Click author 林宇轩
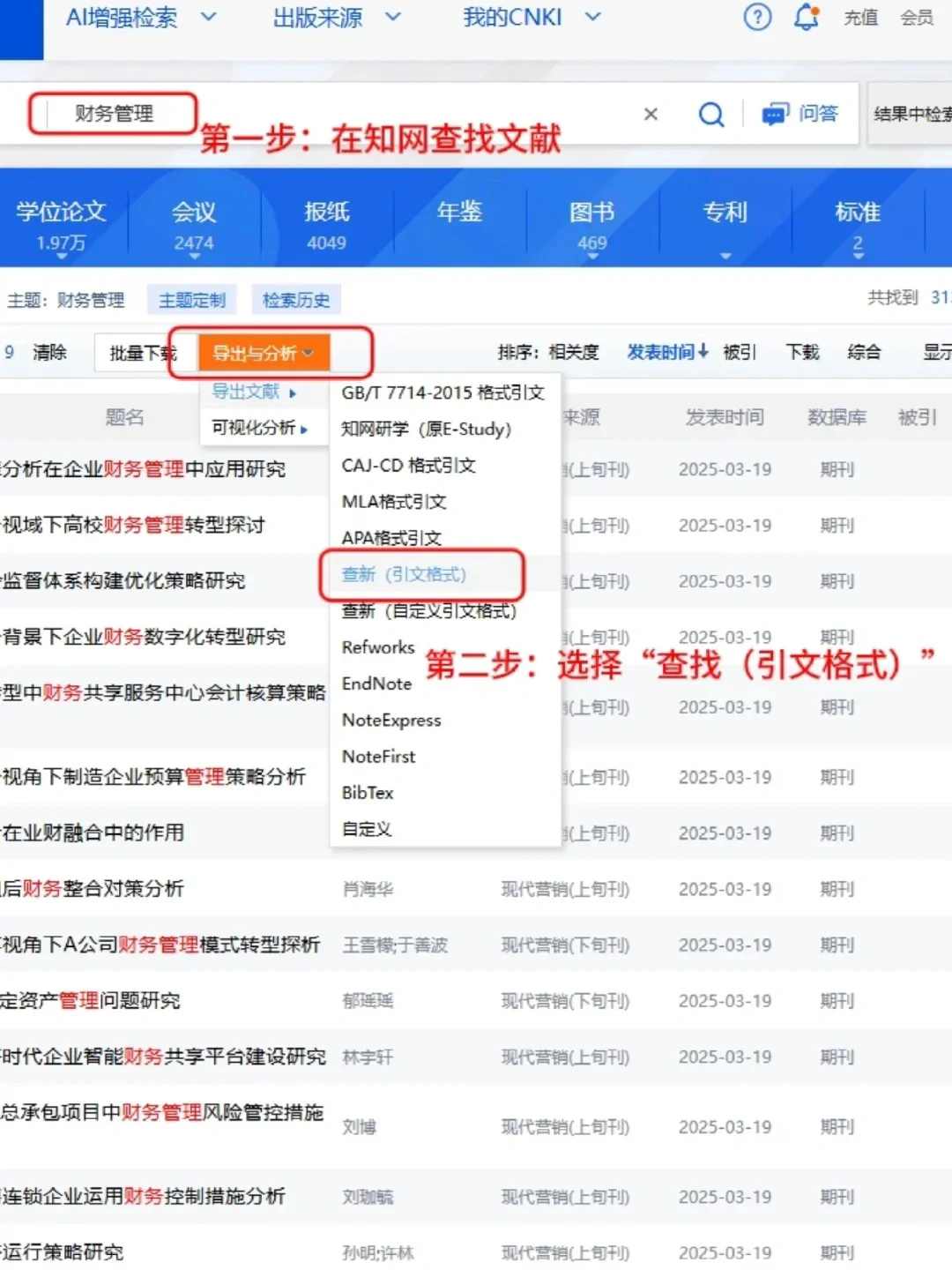The width and height of the screenshot is (952, 1270). click(x=368, y=1057)
